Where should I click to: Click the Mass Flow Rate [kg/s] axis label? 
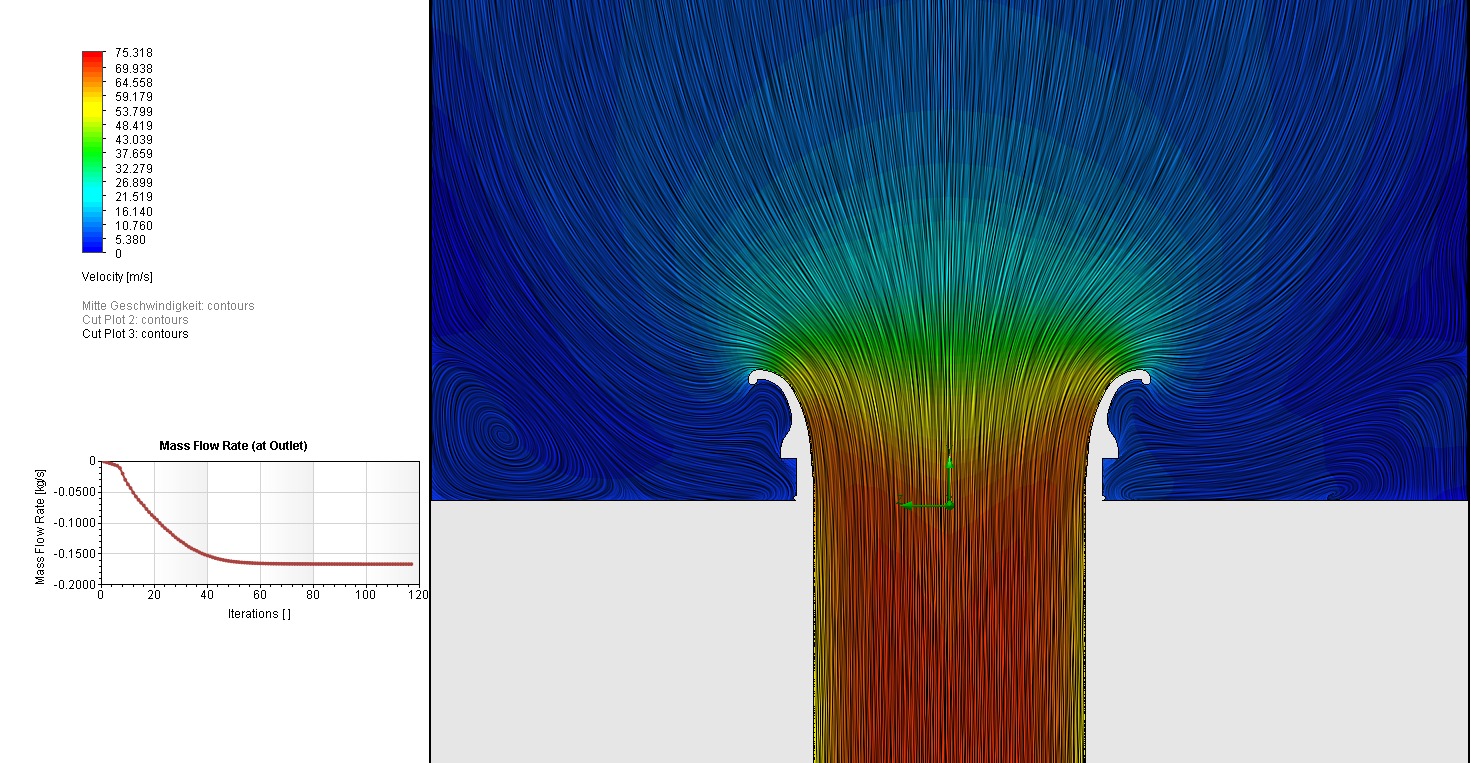41,525
